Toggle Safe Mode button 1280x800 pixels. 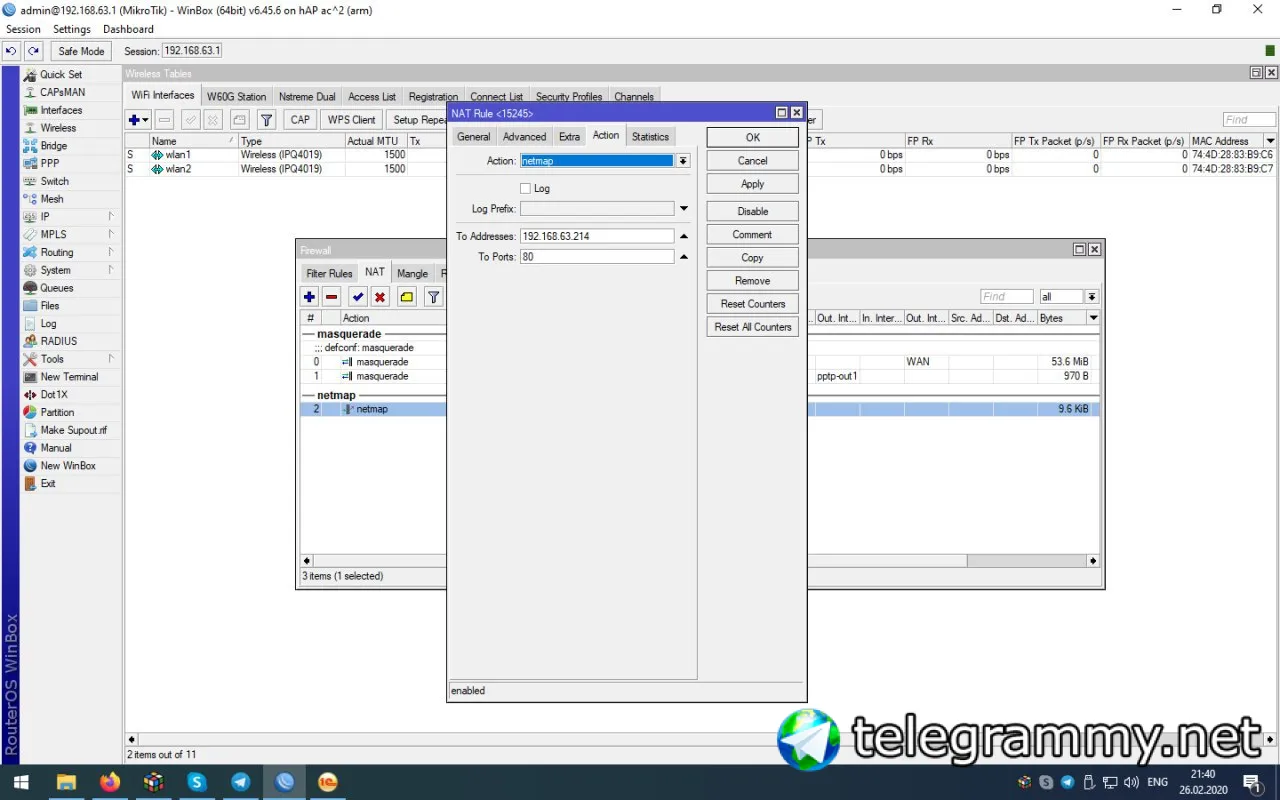[81, 51]
